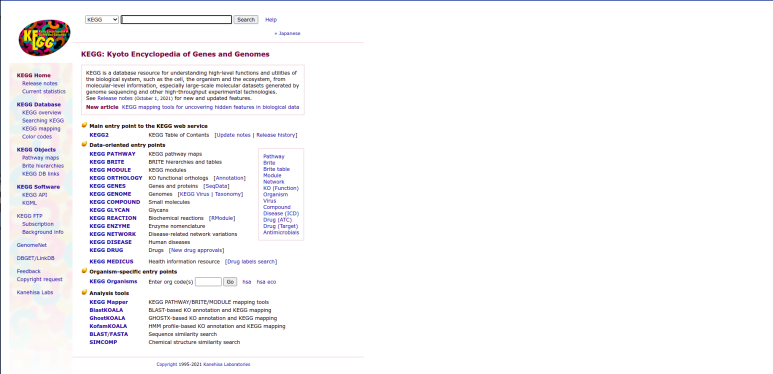
Task: Open KEGG NETWORK entry point
Action: point(113,234)
